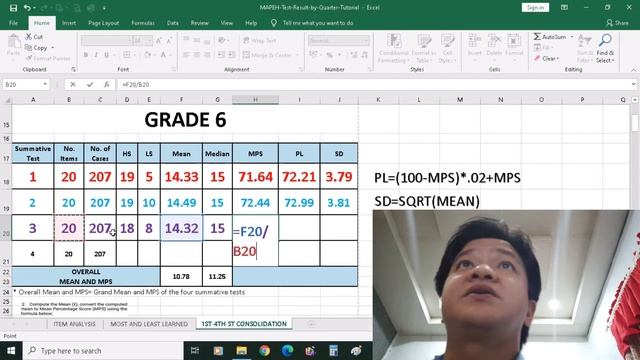Click the AutoSum sigma icon
This screenshot has width=640, height=360.
(537, 37)
